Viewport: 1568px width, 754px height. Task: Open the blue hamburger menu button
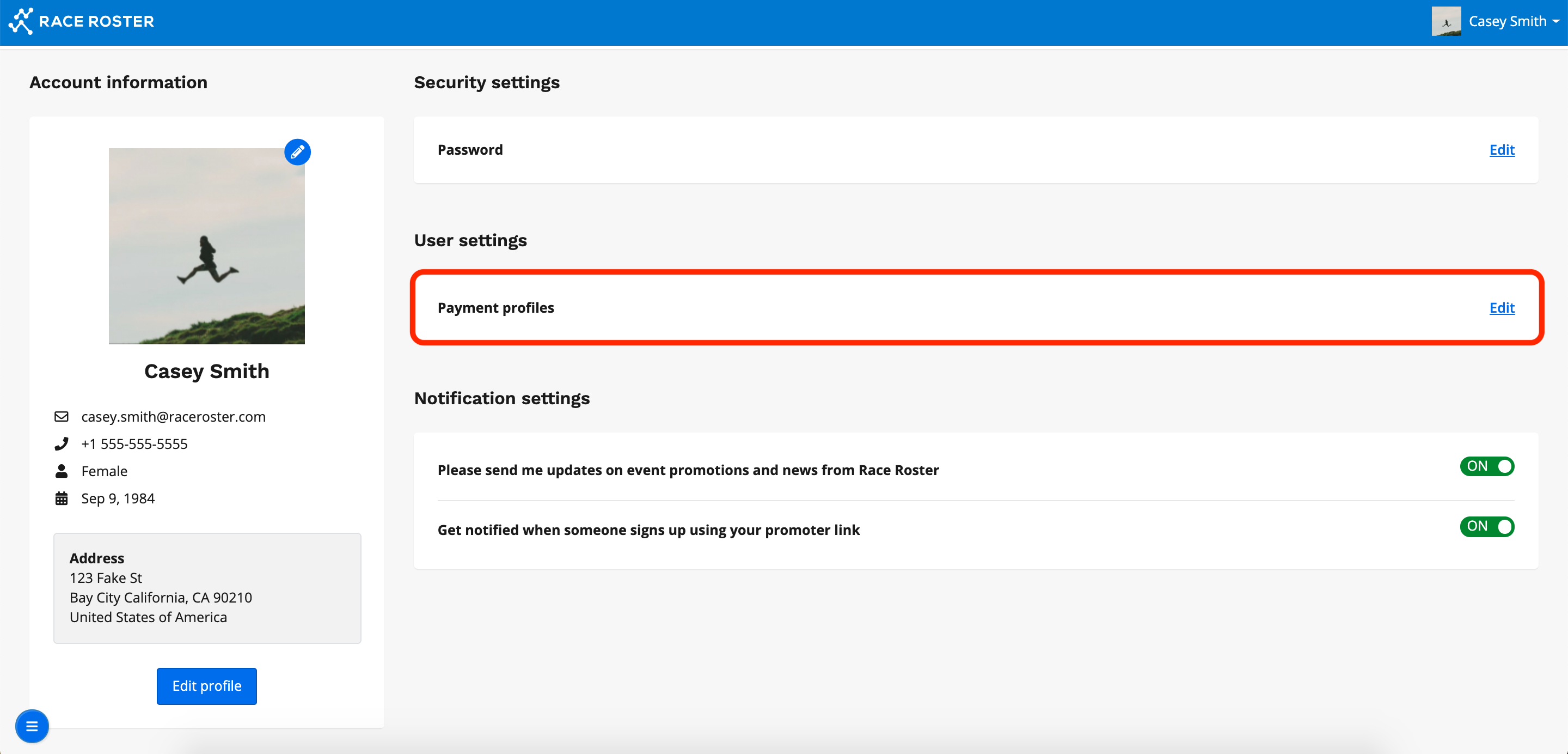coord(32,726)
